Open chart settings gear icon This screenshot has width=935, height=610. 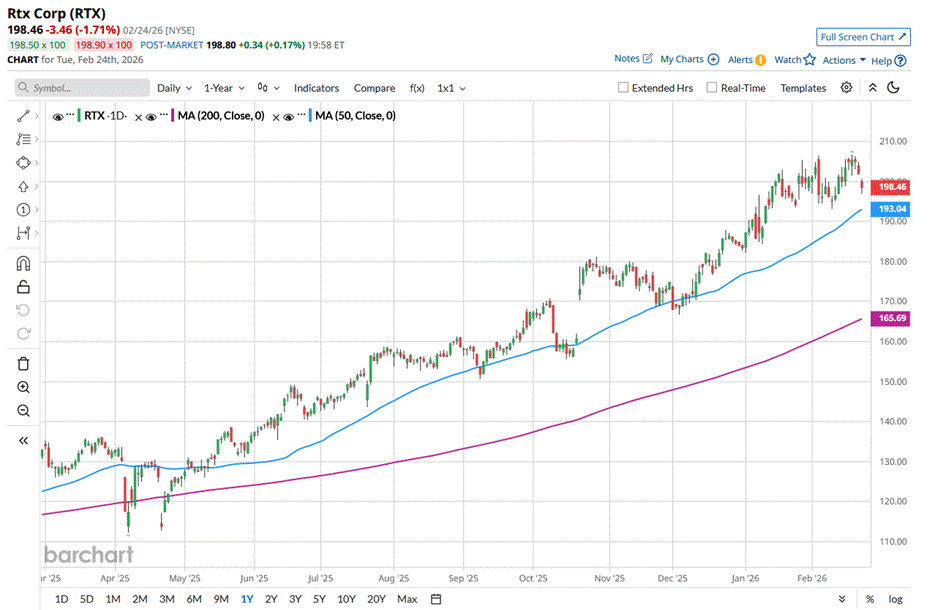[846, 88]
